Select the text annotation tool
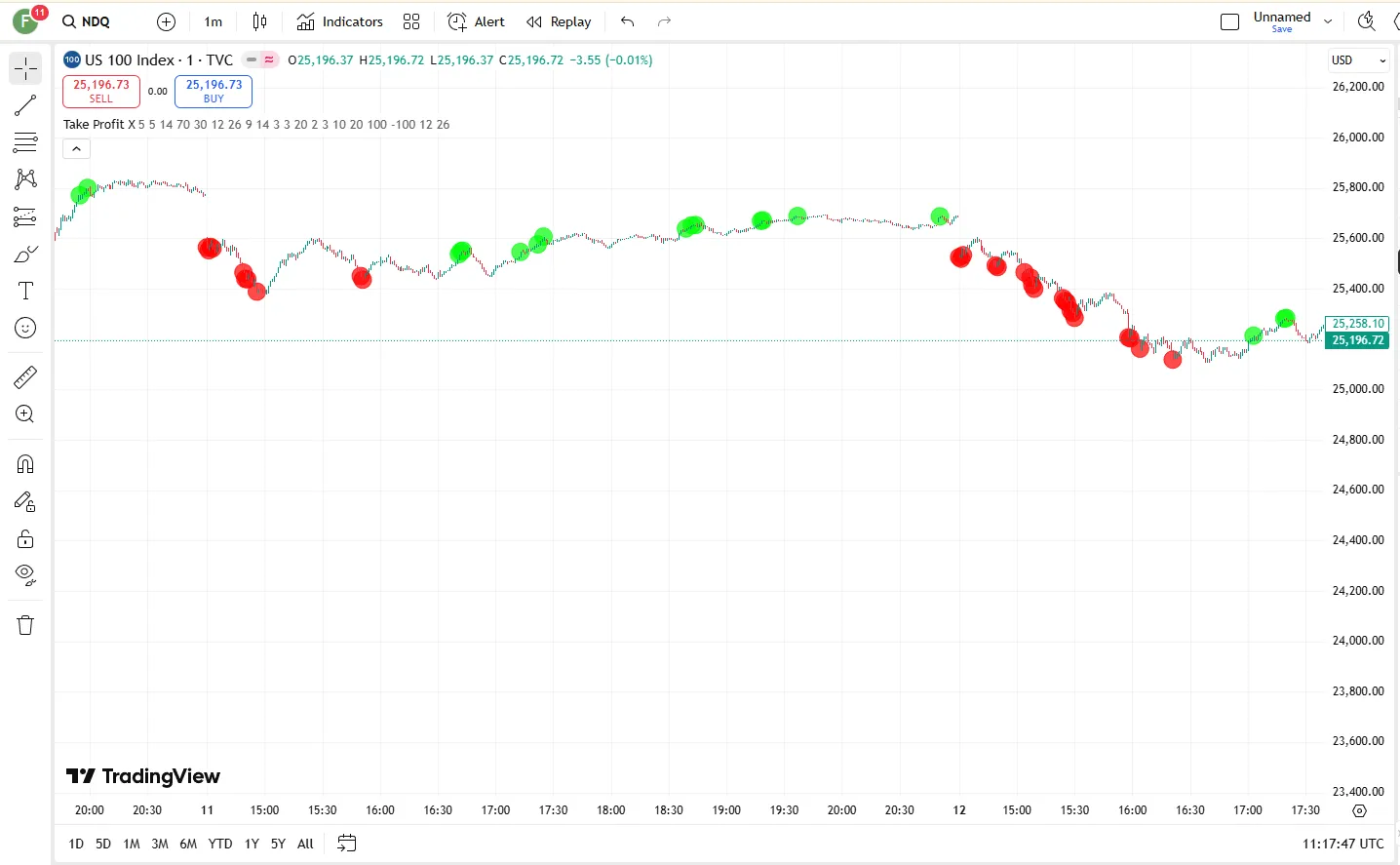The width and height of the screenshot is (1400, 865). (x=25, y=291)
